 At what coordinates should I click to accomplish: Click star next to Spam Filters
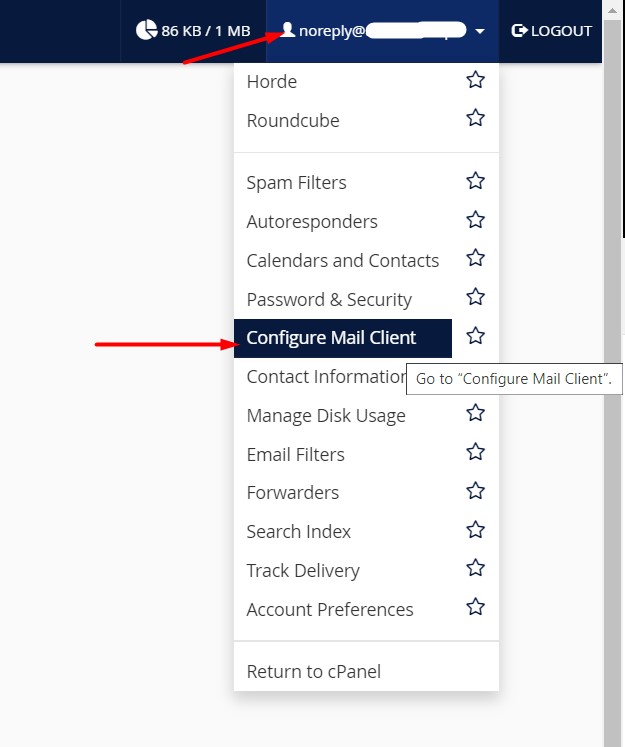pos(475,181)
